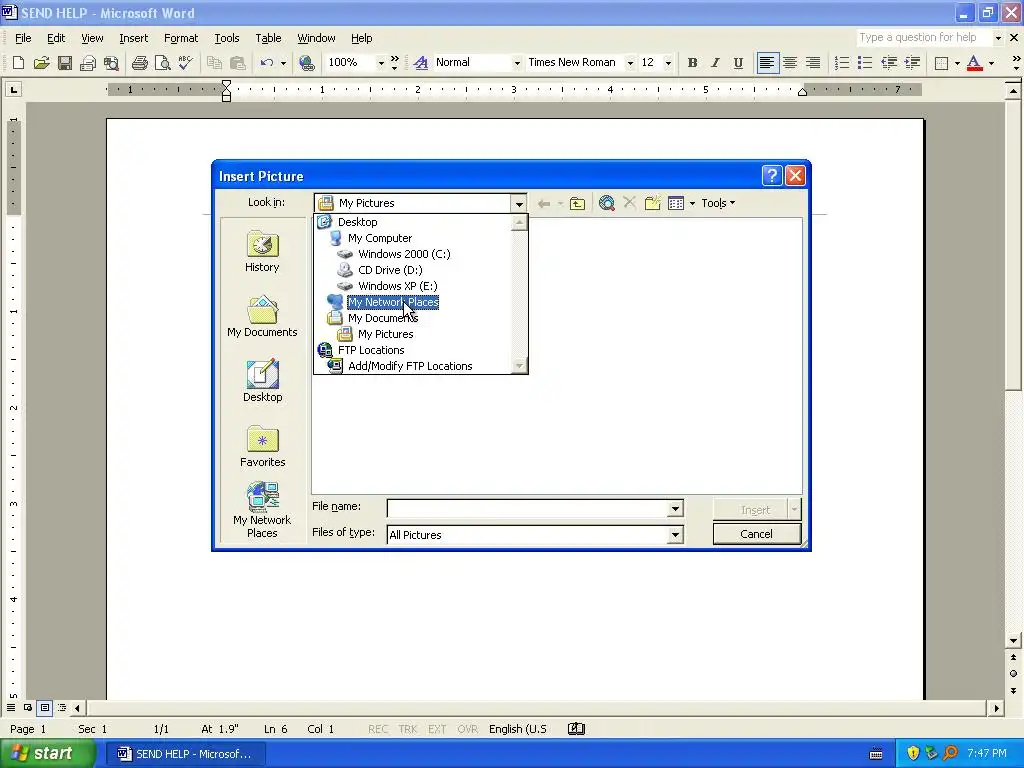The height and width of the screenshot is (768, 1024).
Task: Toggle numbered list formatting
Action: (842, 63)
